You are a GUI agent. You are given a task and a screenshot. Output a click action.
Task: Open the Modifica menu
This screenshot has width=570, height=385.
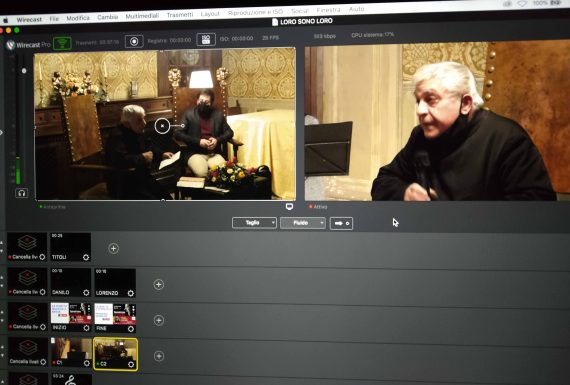click(78, 18)
